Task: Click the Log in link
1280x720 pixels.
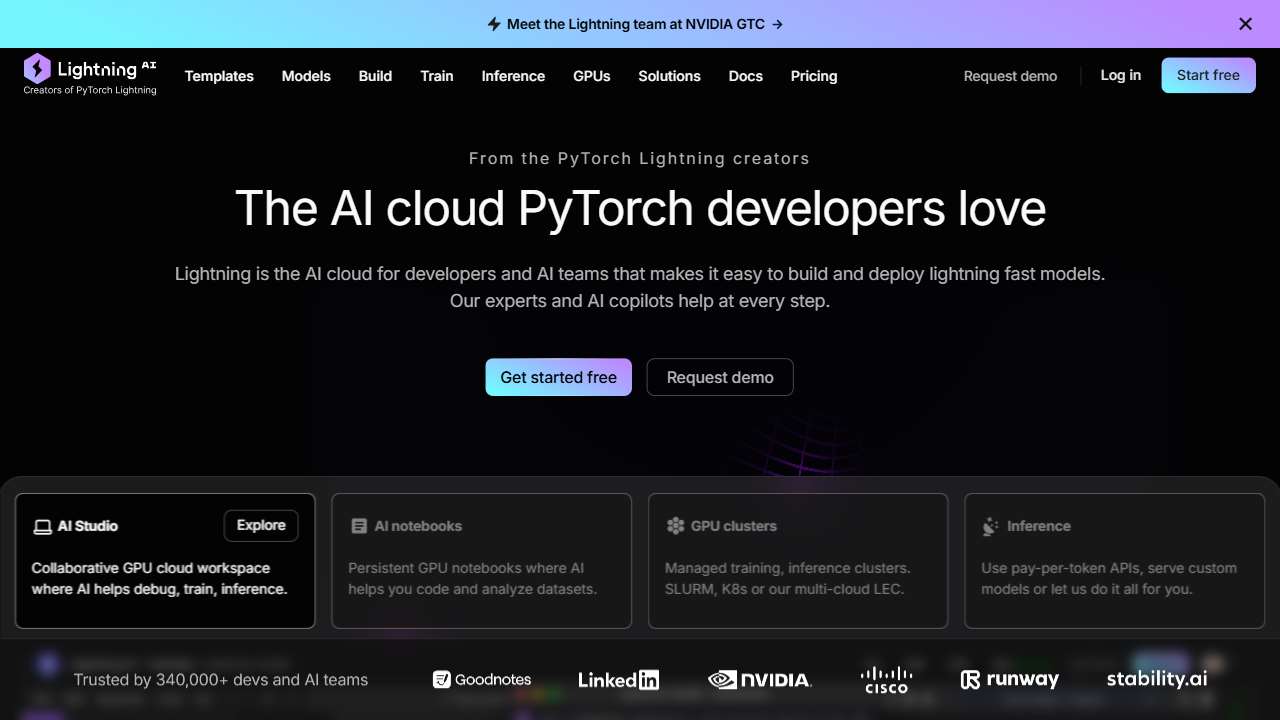Action: point(1120,75)
